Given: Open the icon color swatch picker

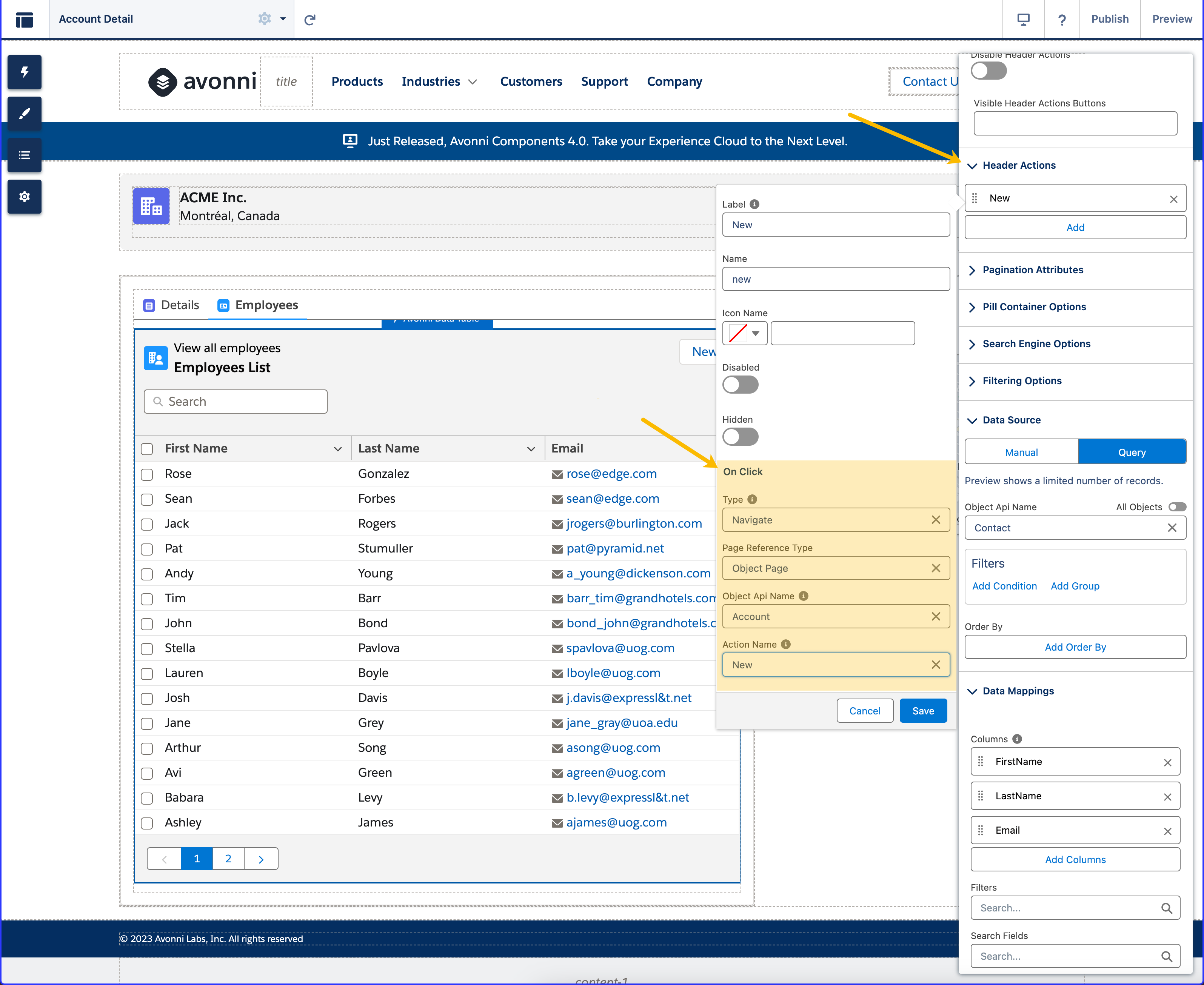Looking at the screenshot, I should [744, 334].
